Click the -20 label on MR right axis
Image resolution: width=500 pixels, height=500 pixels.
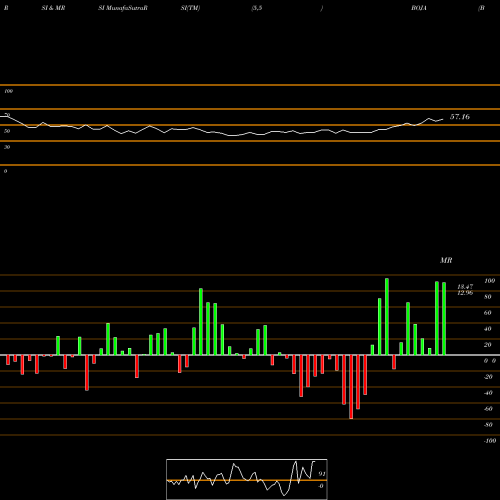488,377
